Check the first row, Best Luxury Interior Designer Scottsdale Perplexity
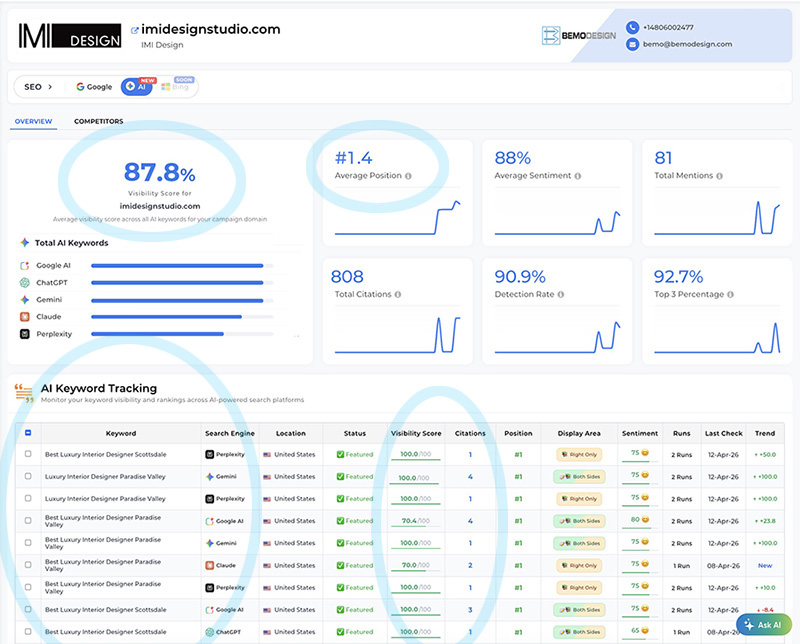 pos(28,454)
